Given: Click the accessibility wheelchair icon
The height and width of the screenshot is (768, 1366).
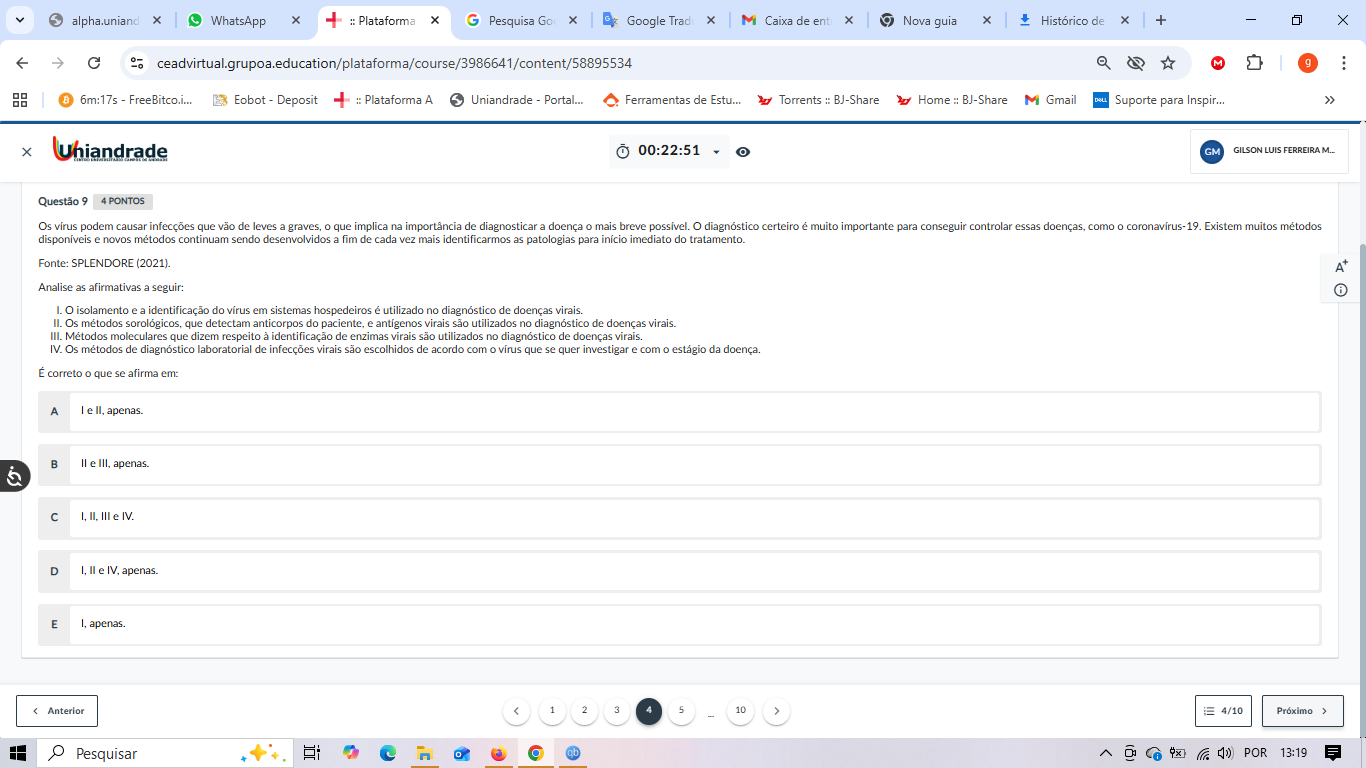Looking at the screenshot, I should pos(14,476).
